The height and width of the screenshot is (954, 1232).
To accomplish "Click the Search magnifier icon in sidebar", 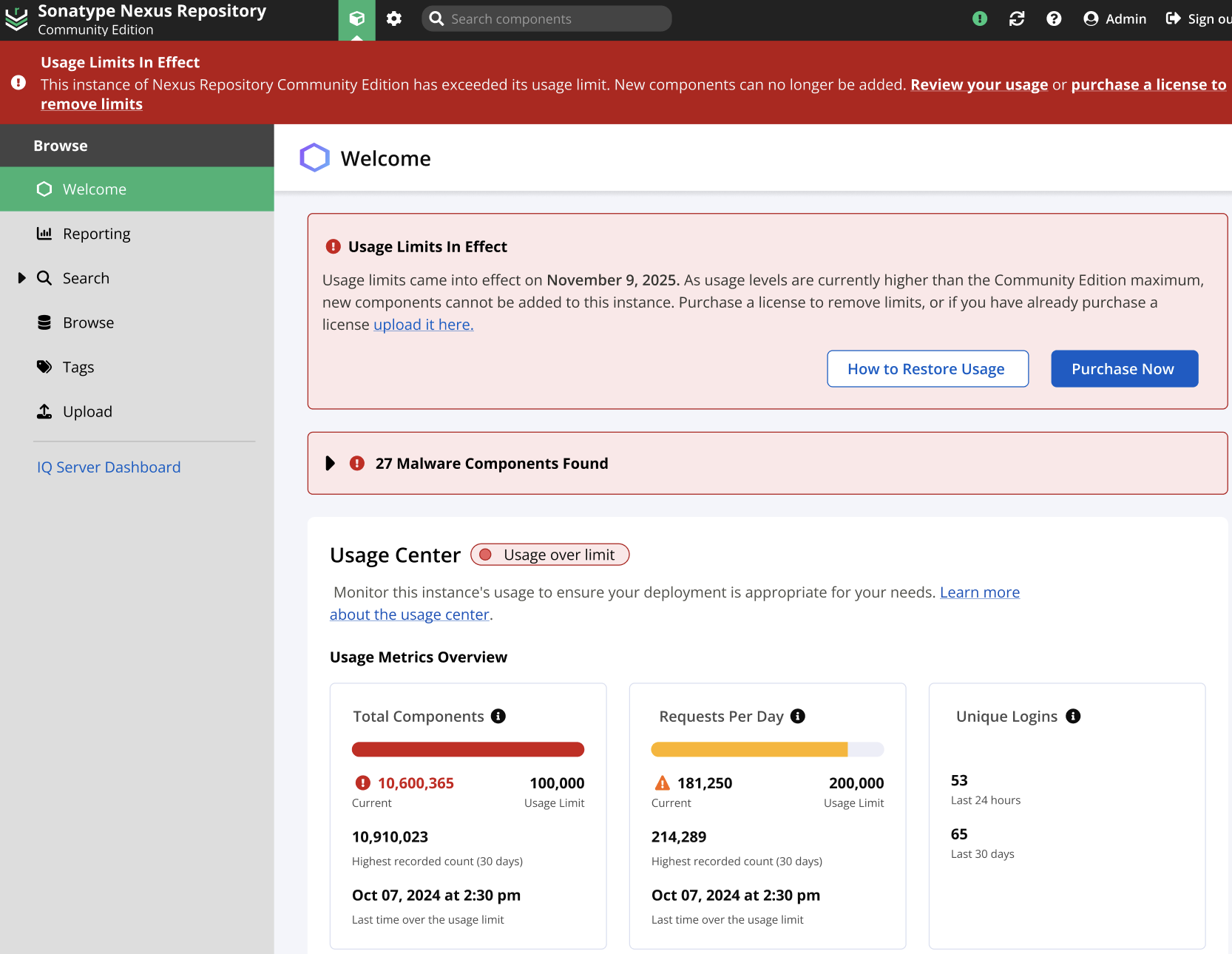I will click(x=44, y=278).
